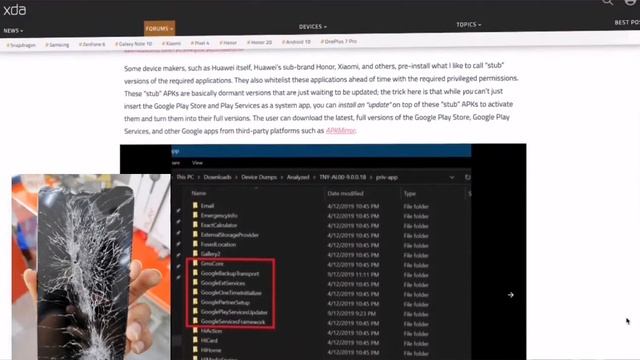Sort by the Type column header

tap(410, 193)
